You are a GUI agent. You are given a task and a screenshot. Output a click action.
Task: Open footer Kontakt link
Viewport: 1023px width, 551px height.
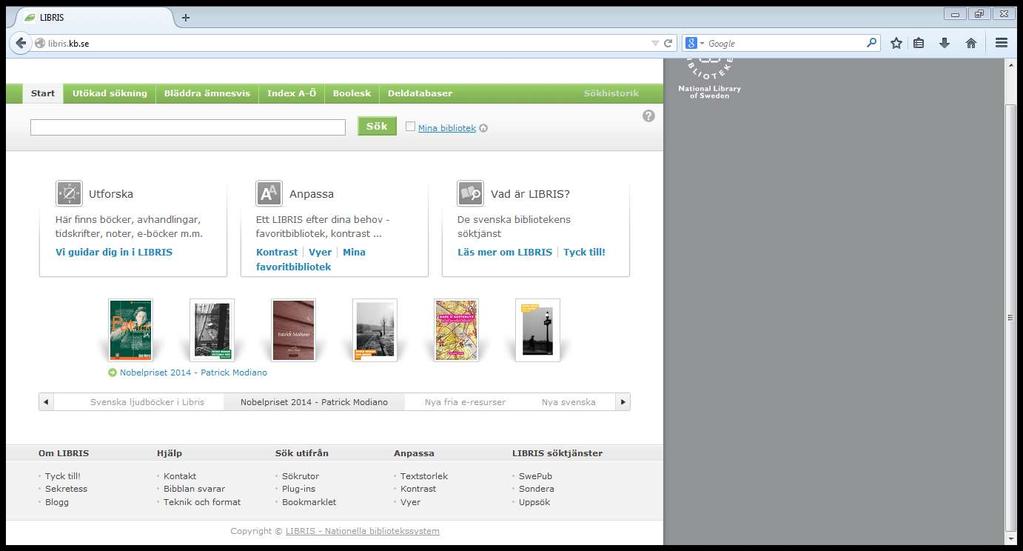tap(179, 477)
